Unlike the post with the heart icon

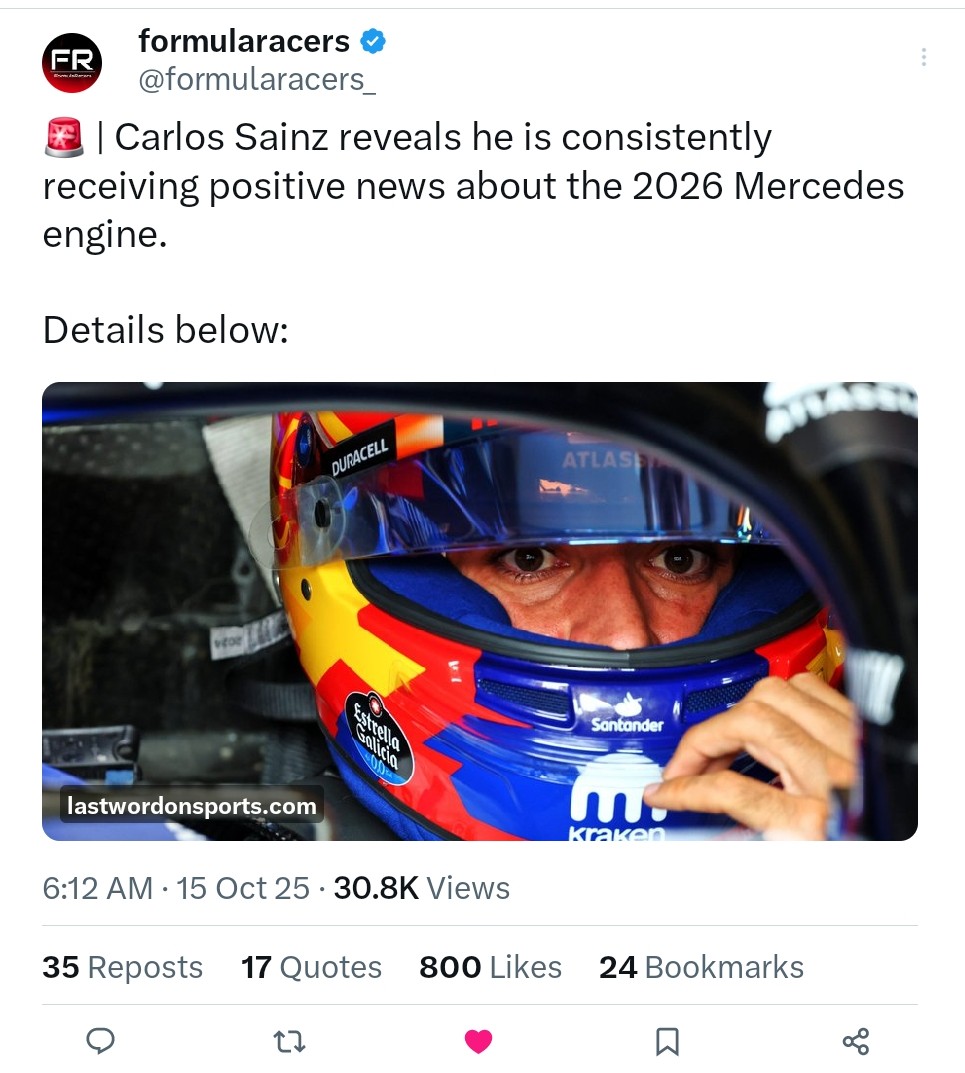(x=479, y=1042)
